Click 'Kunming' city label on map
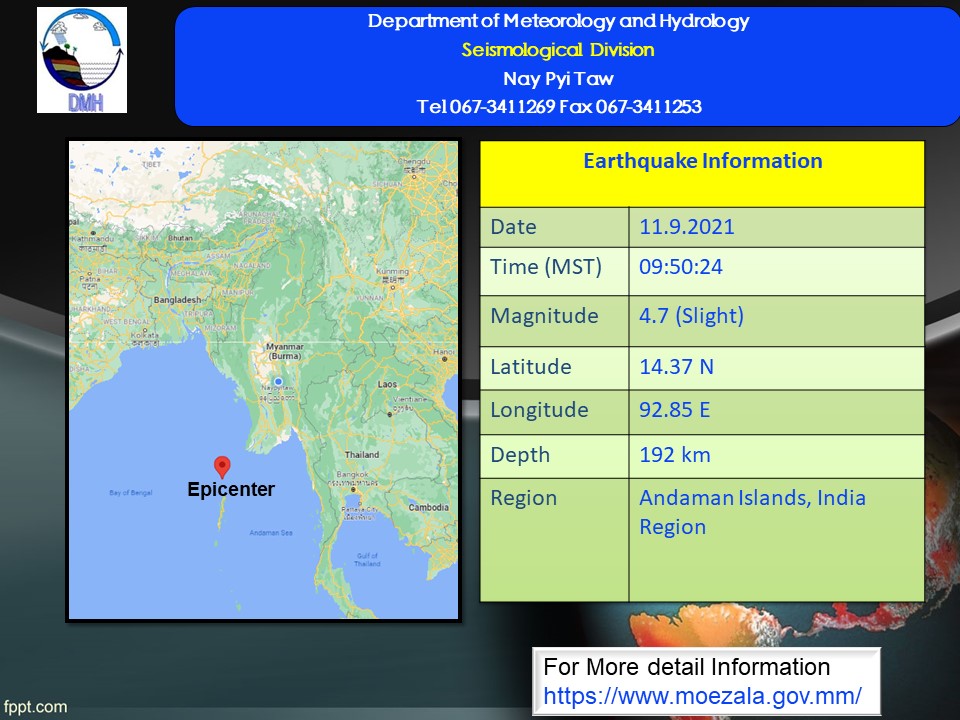The height and width of the screenshot is (720, 960). (x=392, y=271)
